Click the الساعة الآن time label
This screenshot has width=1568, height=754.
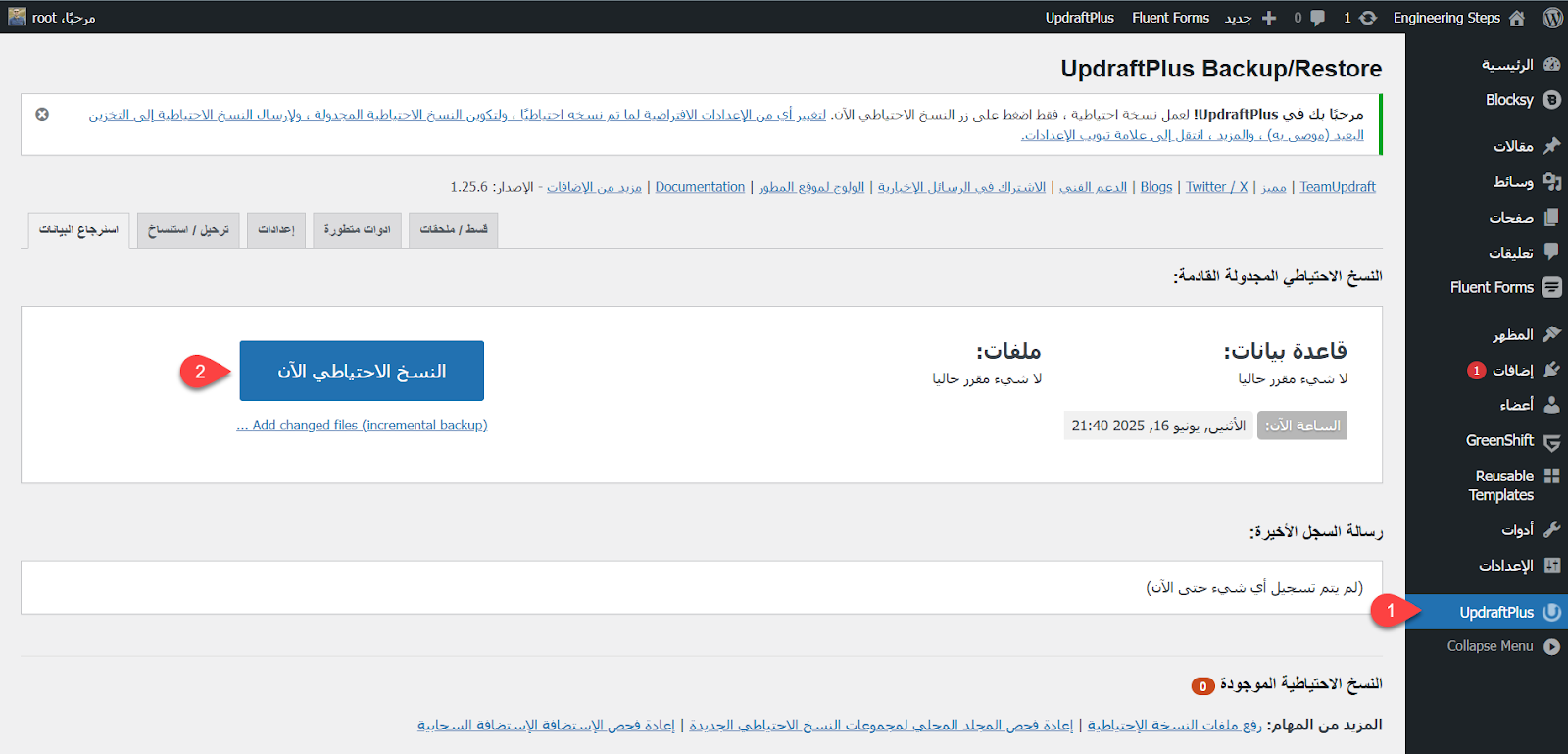click(1302, 426)
